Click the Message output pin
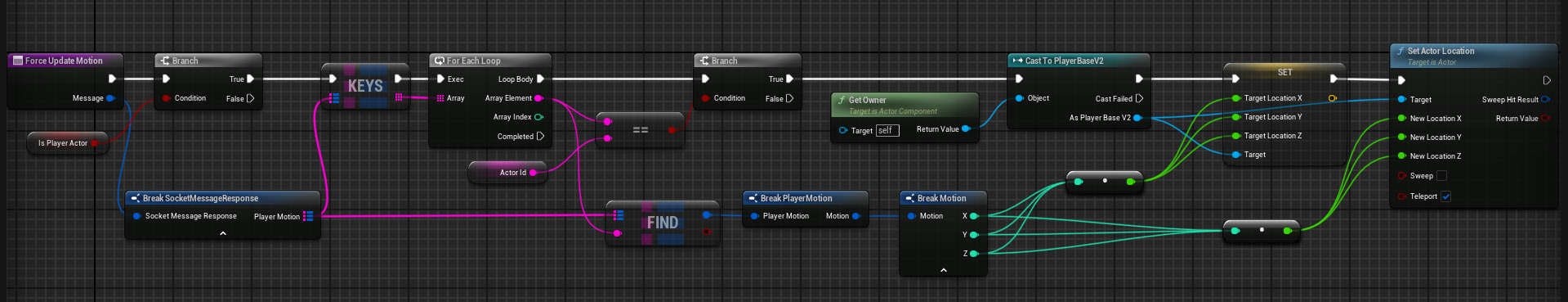Viewport: 1568px width, 302px height. coord(110,98)
